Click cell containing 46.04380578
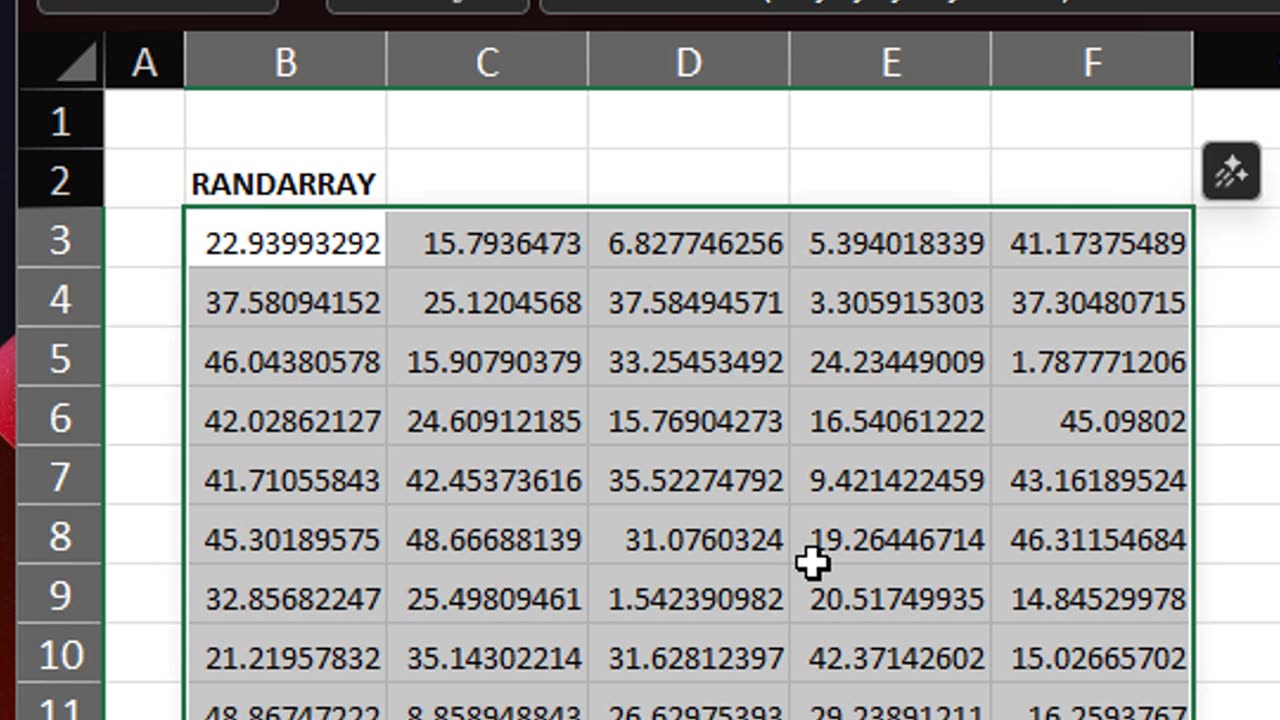Viewport: 1280px width, 720px height. pos(285,357)
